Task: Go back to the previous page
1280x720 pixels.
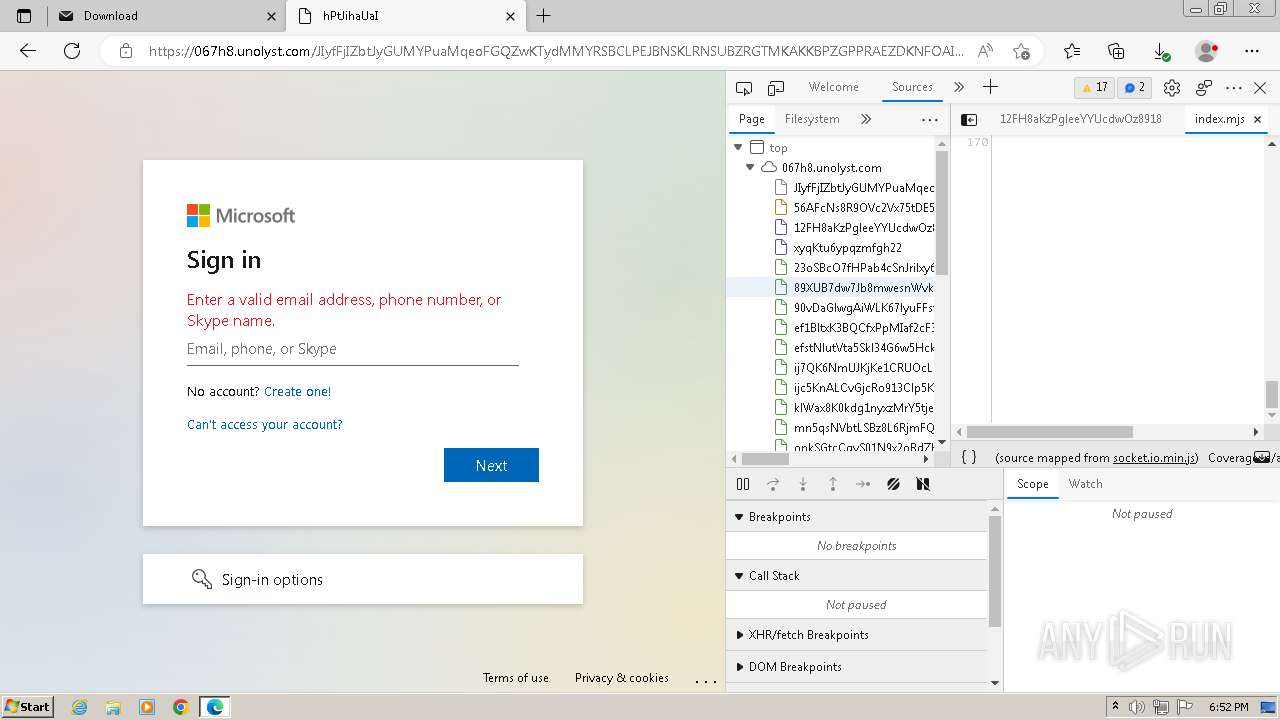Action: (28, 51)
